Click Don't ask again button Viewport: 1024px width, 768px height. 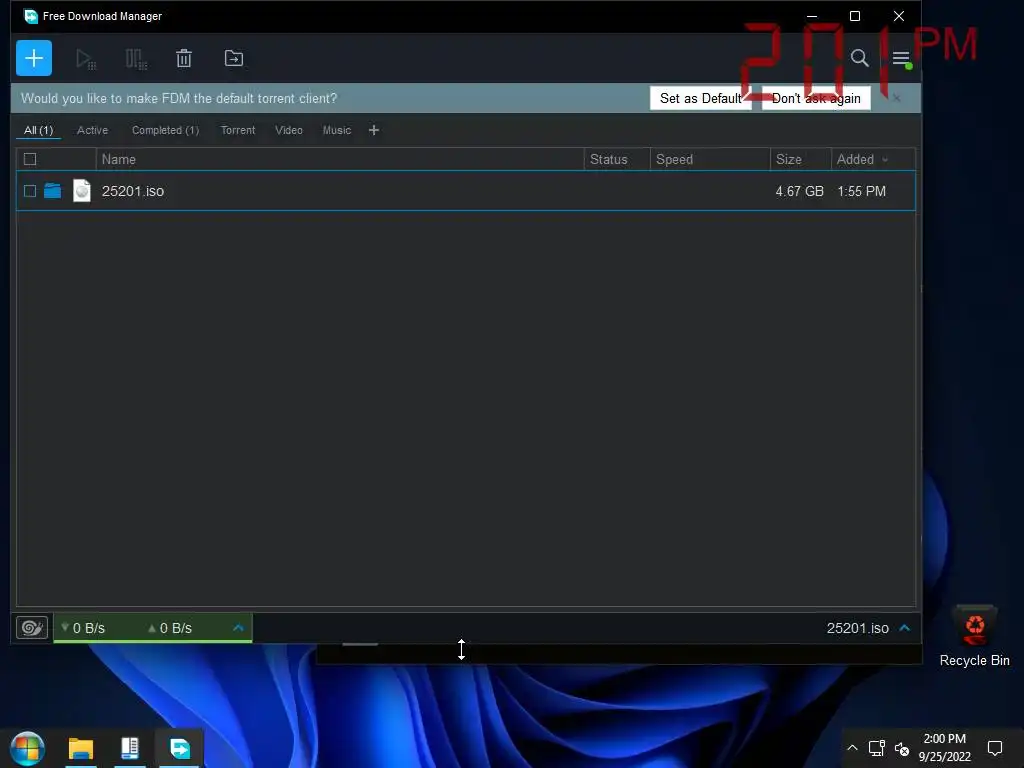pyautogui.click(x=816, y=99)
